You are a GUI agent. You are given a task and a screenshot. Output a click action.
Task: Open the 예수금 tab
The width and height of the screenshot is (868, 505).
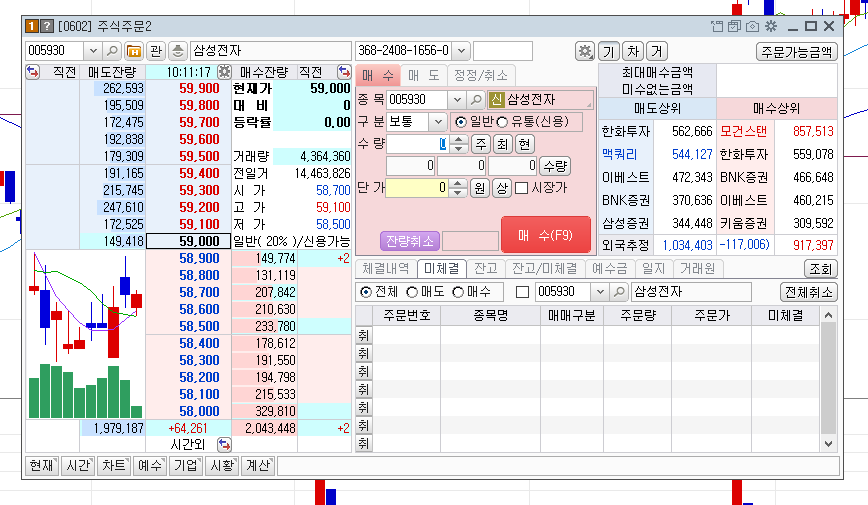click(x=609, y=269)
